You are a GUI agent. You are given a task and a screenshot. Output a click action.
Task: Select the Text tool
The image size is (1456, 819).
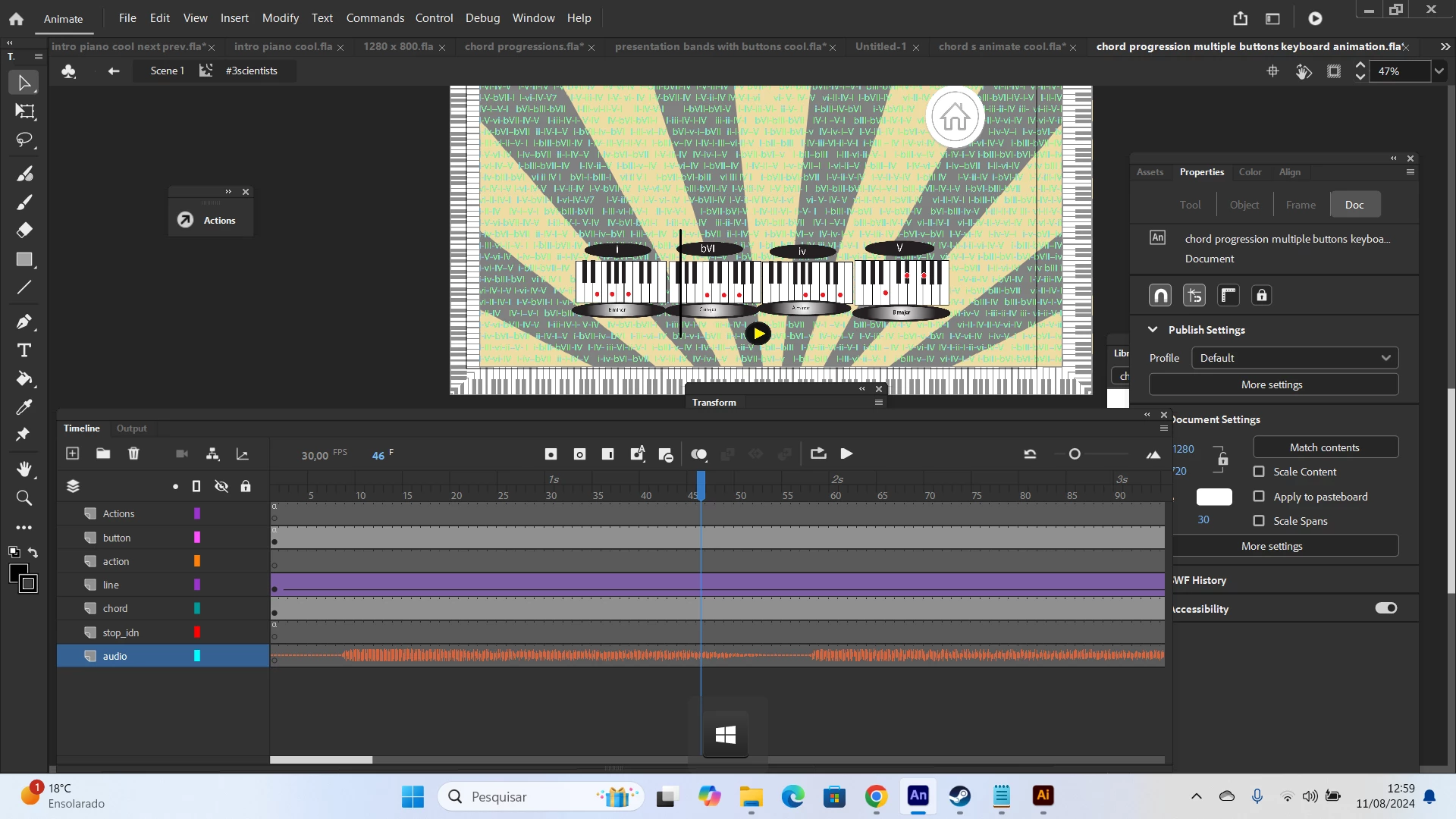pos(24,350)
